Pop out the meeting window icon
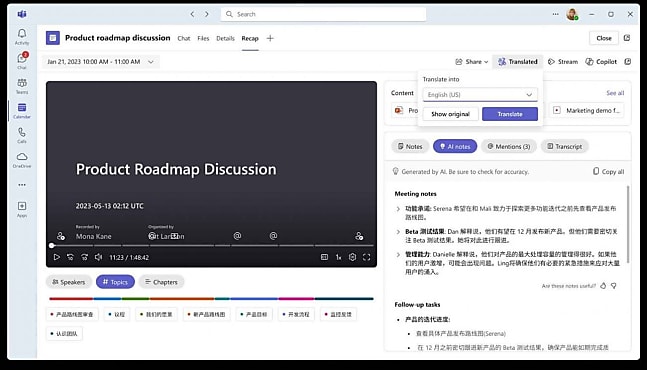Image resolution: width=647 pixels, height=370 pixels. [x=627, y=38]
